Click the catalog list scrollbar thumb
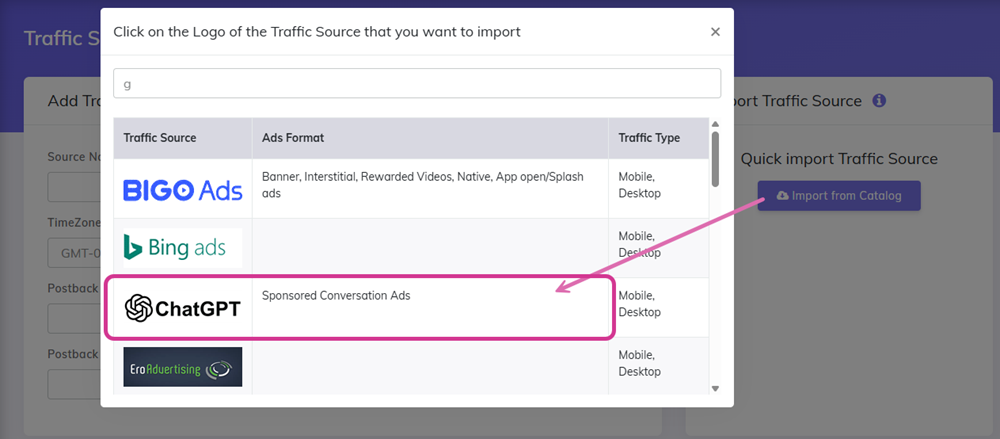 [x=715, y=160]
